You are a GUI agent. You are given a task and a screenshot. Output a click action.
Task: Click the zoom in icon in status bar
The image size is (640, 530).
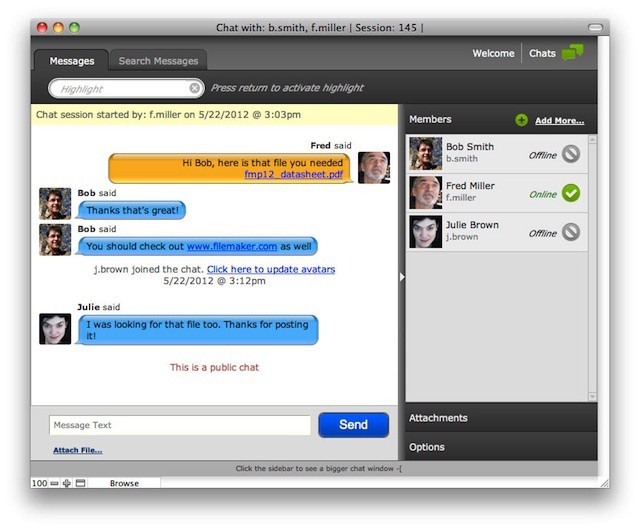[67, 484]
